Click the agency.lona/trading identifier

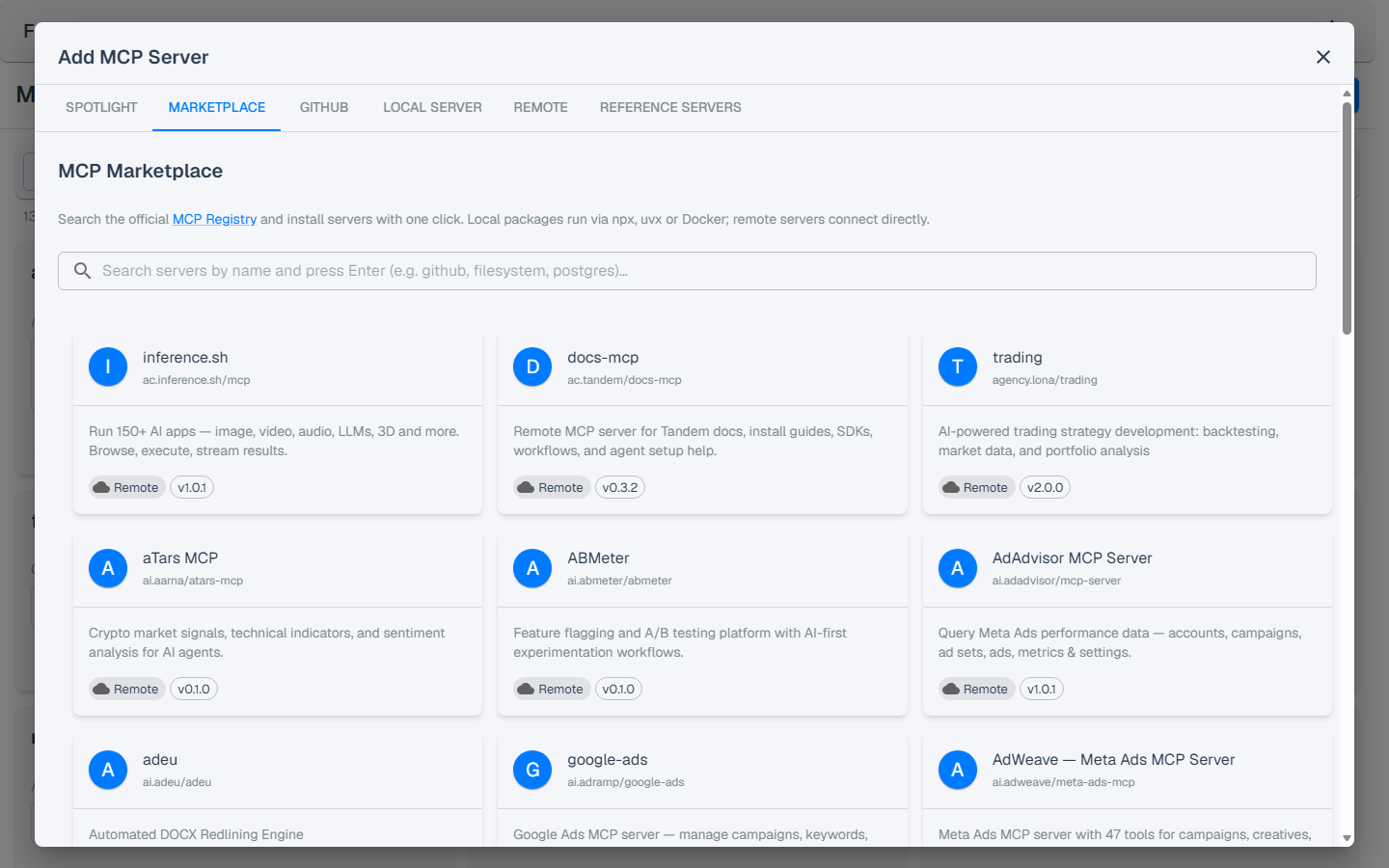coord(1045,380)
